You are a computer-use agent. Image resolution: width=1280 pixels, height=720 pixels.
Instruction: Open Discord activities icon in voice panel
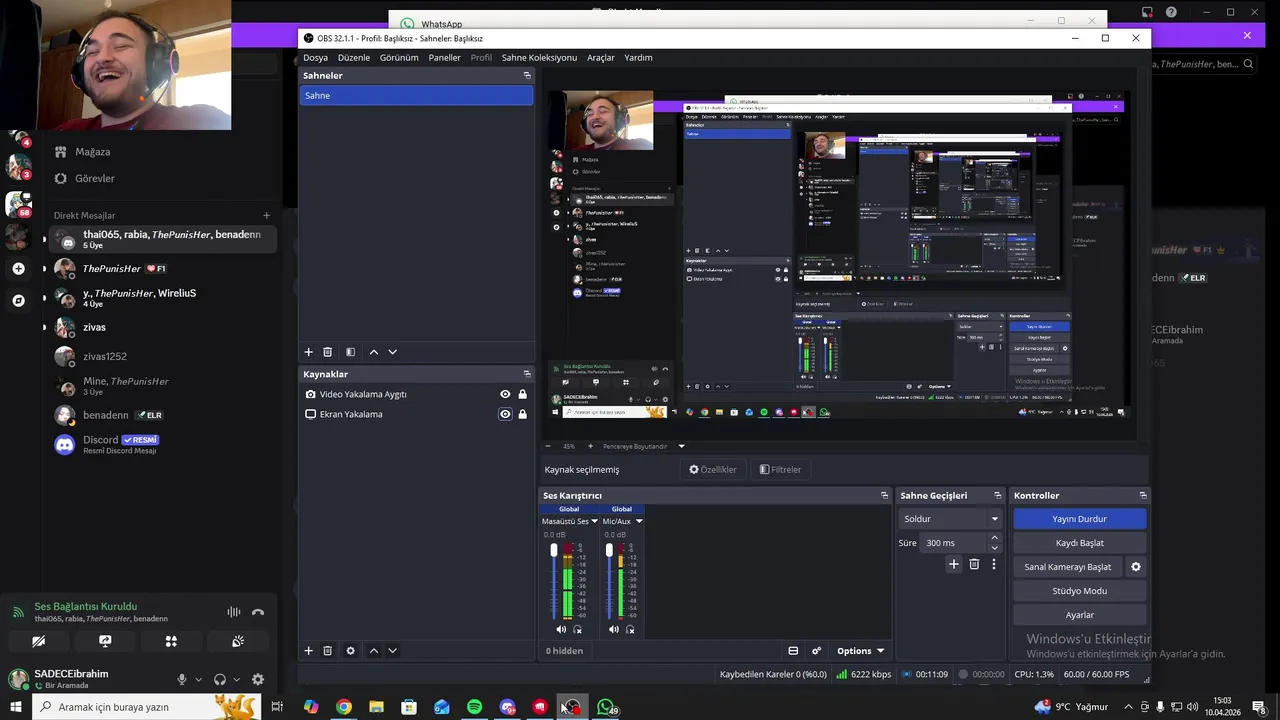click(171, 641)
